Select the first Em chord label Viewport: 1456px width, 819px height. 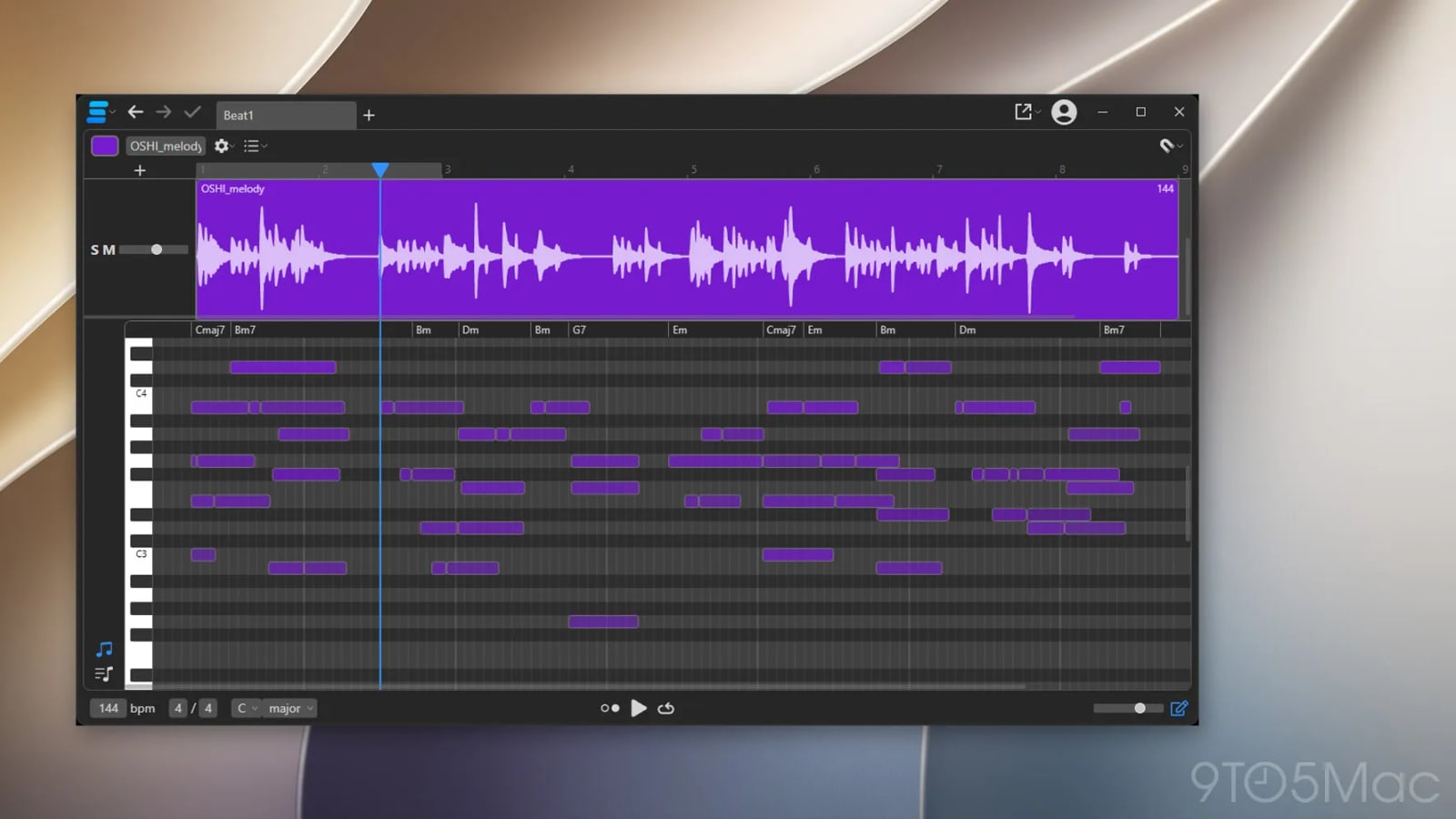[x=680, y=330]
